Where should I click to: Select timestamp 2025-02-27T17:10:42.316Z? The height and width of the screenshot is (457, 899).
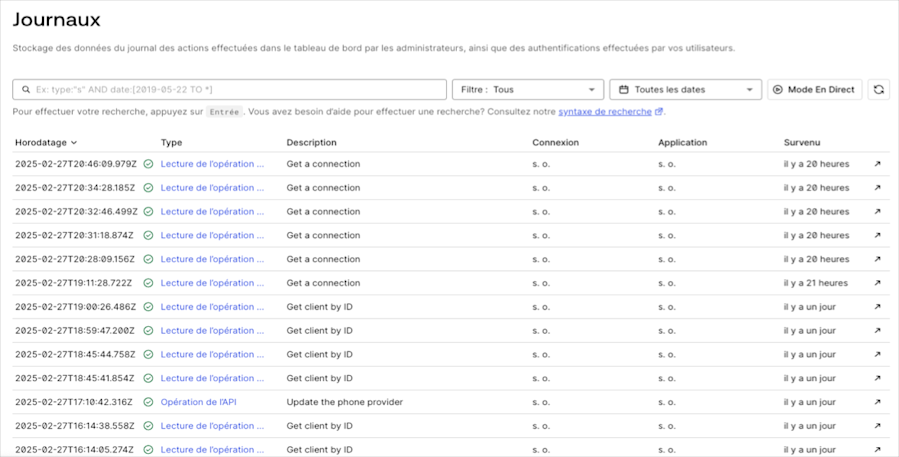pyautogui.click(x=74, y=402)
